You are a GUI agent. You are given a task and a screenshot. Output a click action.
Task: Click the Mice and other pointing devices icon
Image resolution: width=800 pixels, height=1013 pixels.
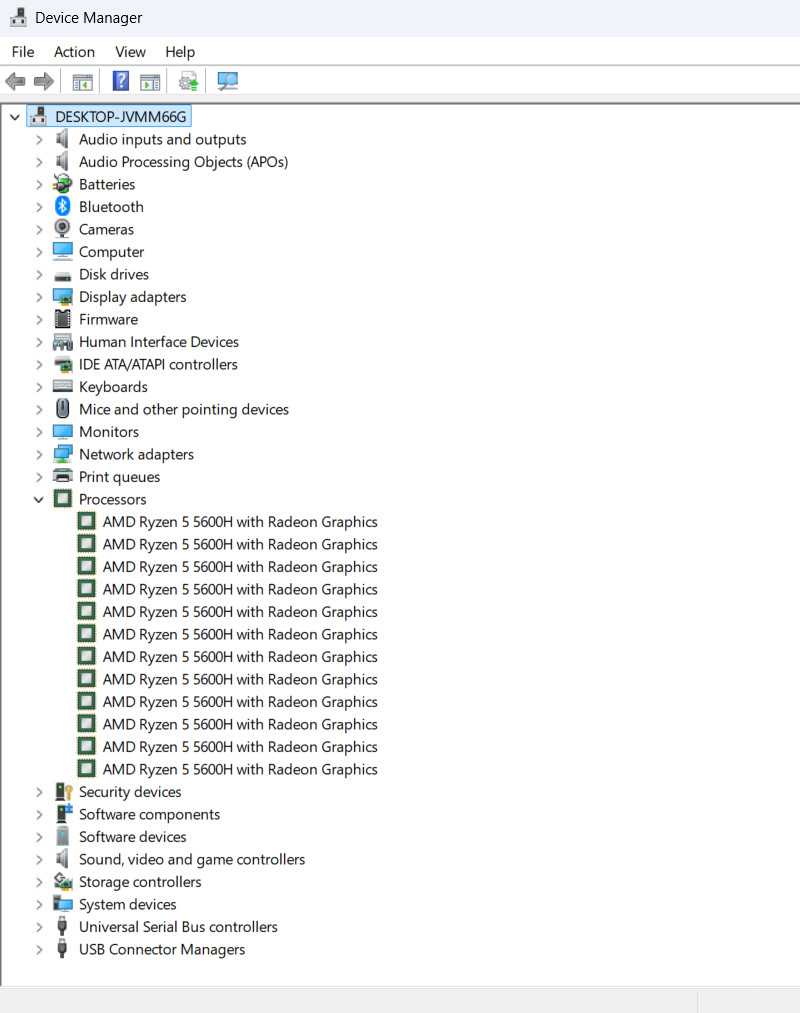[63, 409]
